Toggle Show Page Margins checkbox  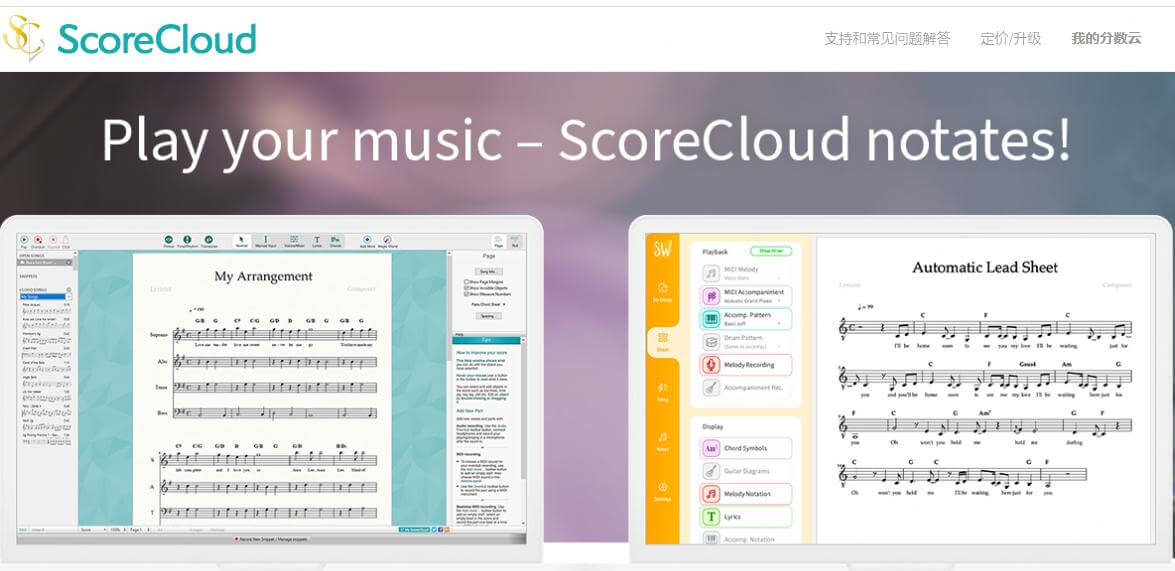[467, 282]
